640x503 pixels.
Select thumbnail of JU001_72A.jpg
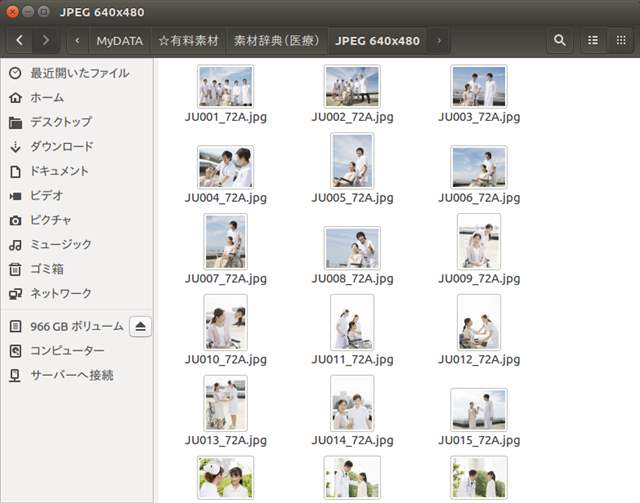click(x=225, y=87)
